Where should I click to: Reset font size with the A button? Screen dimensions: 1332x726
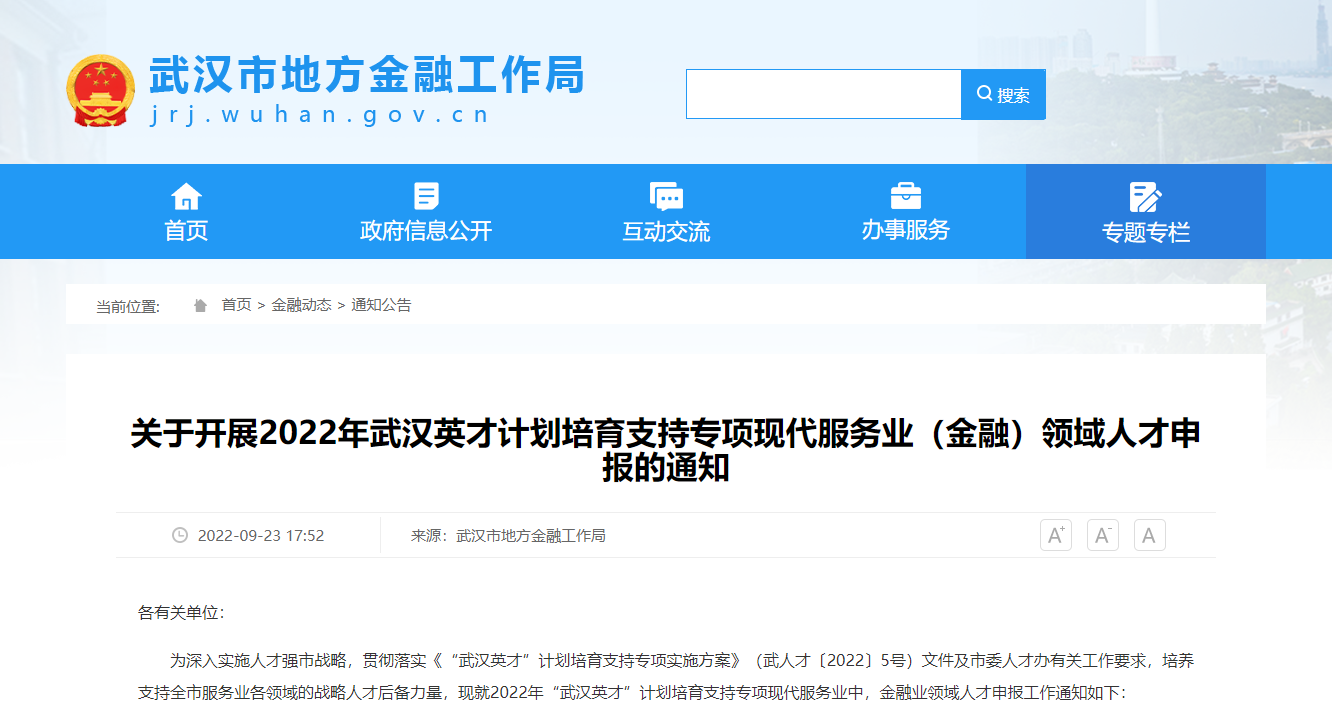(x=1149, y=535)
